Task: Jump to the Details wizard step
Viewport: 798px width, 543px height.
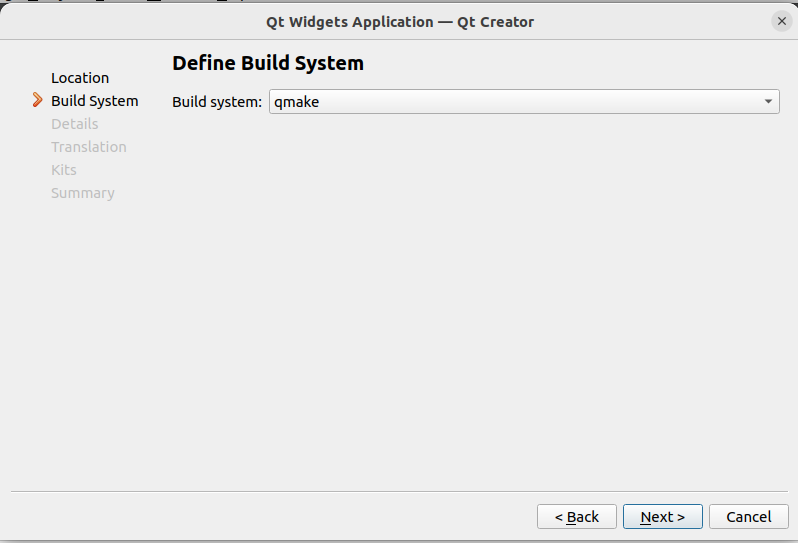Action: [x=74, y=124]
